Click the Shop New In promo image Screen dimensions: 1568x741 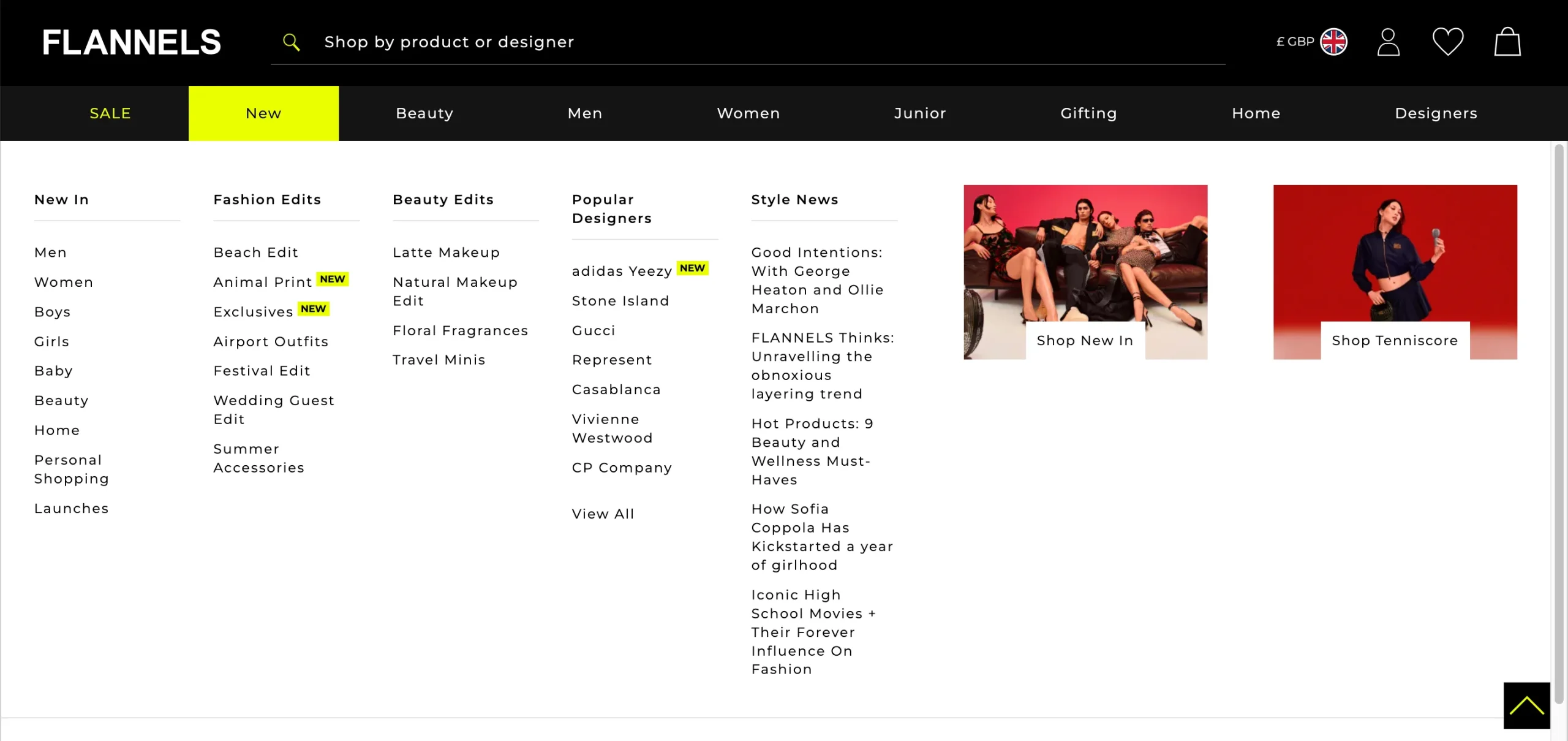pyautogui.click(x=1085, y=272)
